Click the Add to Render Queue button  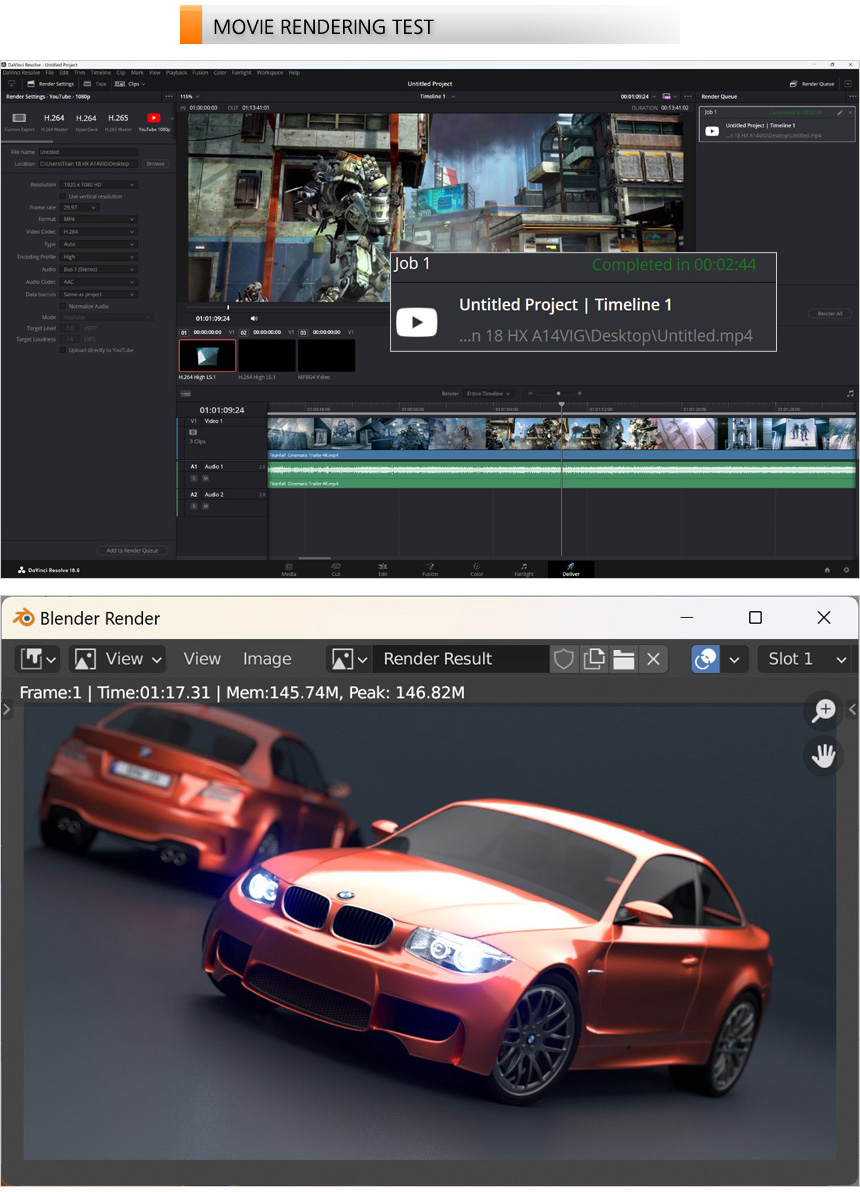133,550
